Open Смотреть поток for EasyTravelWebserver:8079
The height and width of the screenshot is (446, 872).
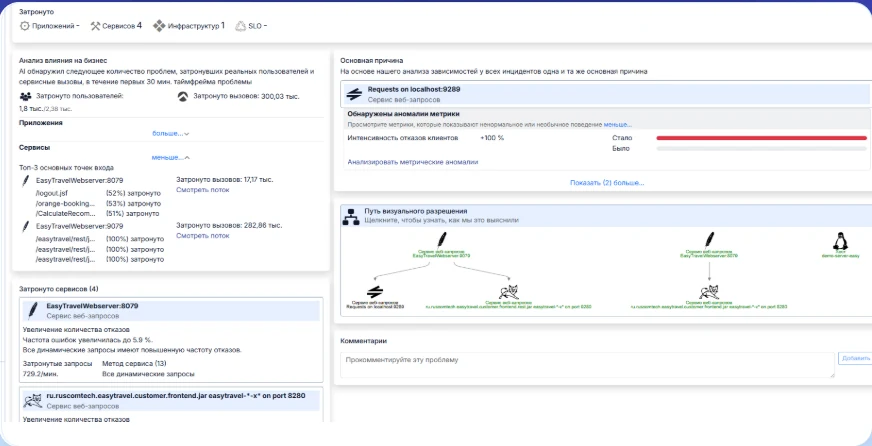(x=202, y=190)
